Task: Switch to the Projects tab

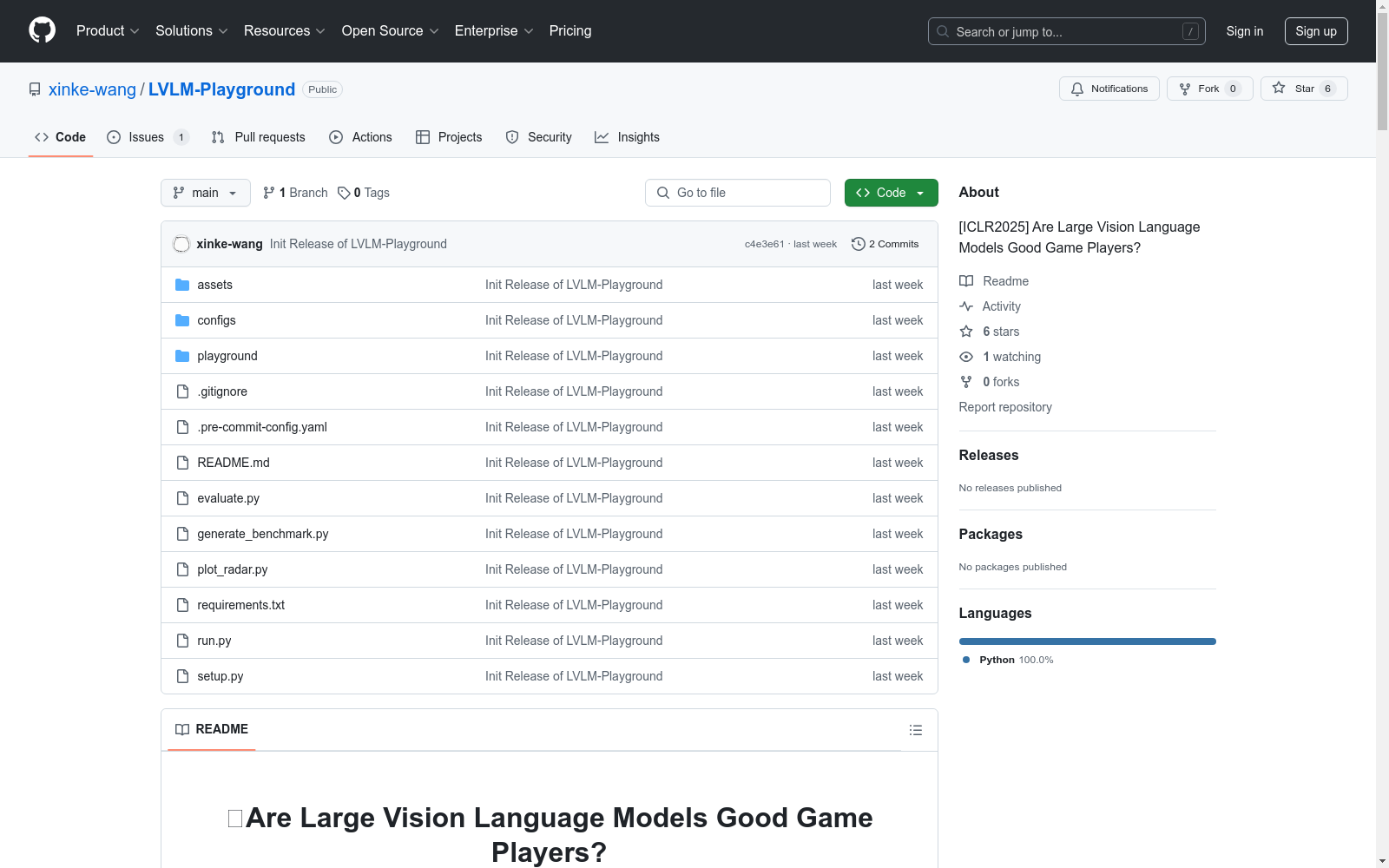Action: pos(449,137)
